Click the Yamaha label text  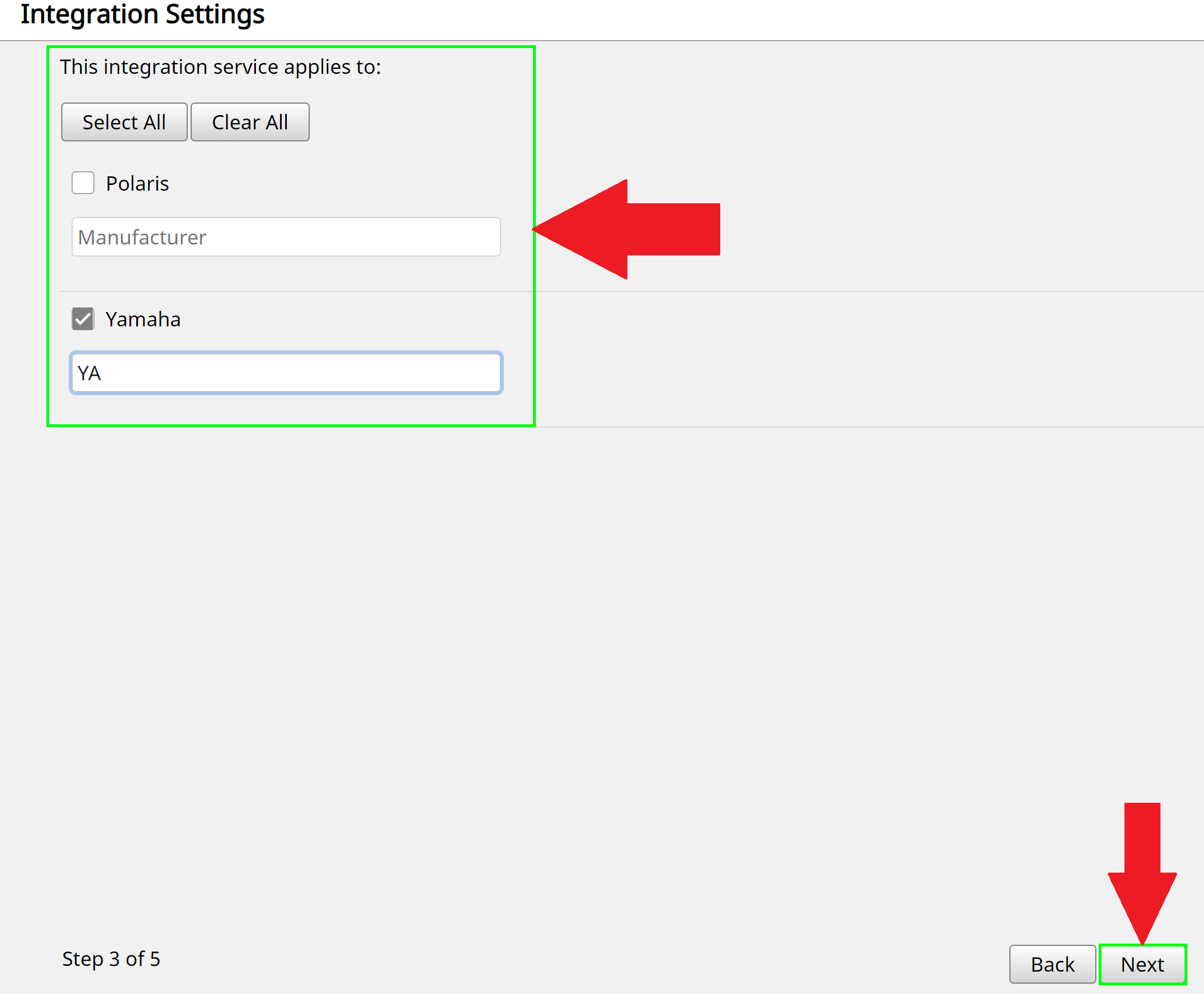pos(143,319)
